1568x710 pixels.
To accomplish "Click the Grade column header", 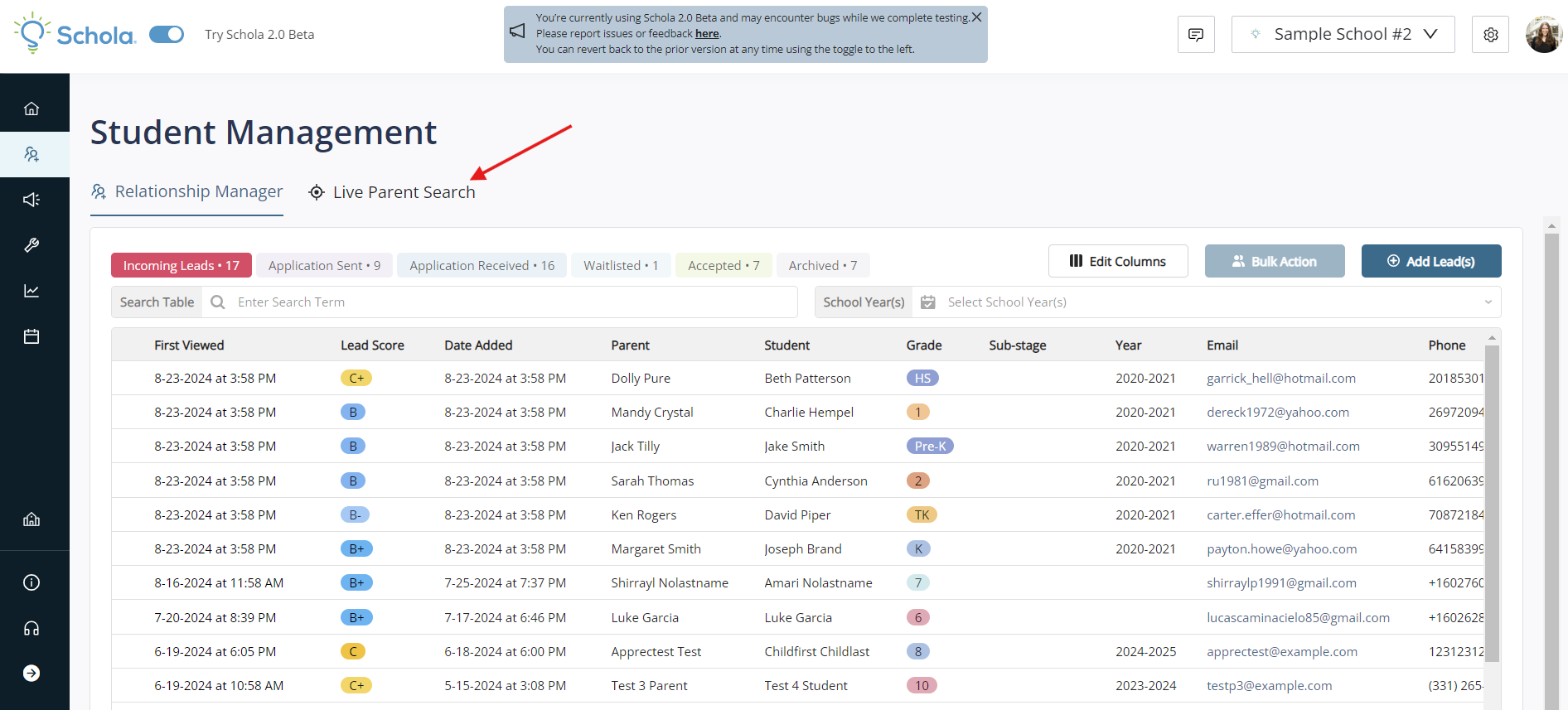I will [x=924, y=345].
